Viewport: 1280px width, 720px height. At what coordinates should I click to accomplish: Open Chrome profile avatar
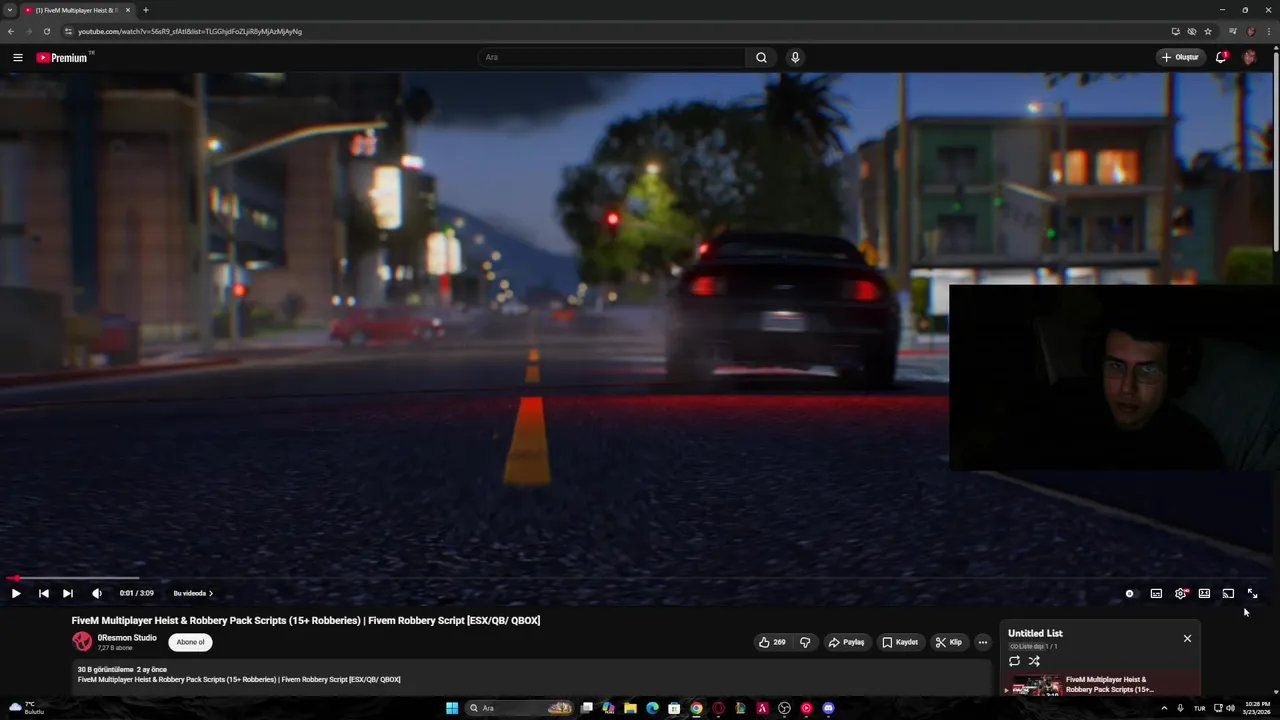1251,31
